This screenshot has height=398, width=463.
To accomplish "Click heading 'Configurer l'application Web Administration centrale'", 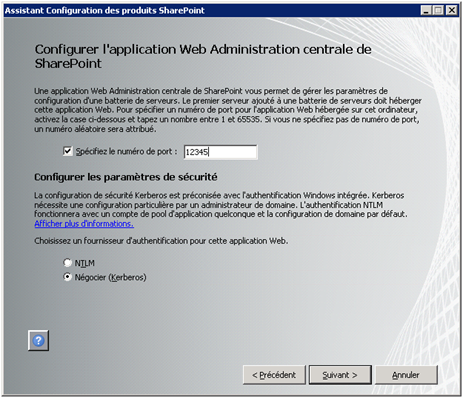I will pos(203,56).
